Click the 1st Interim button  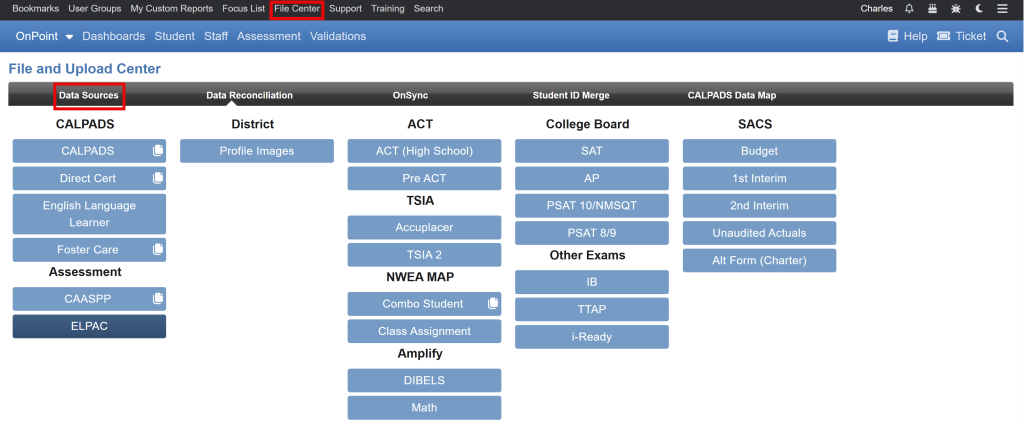click(760, 178)
